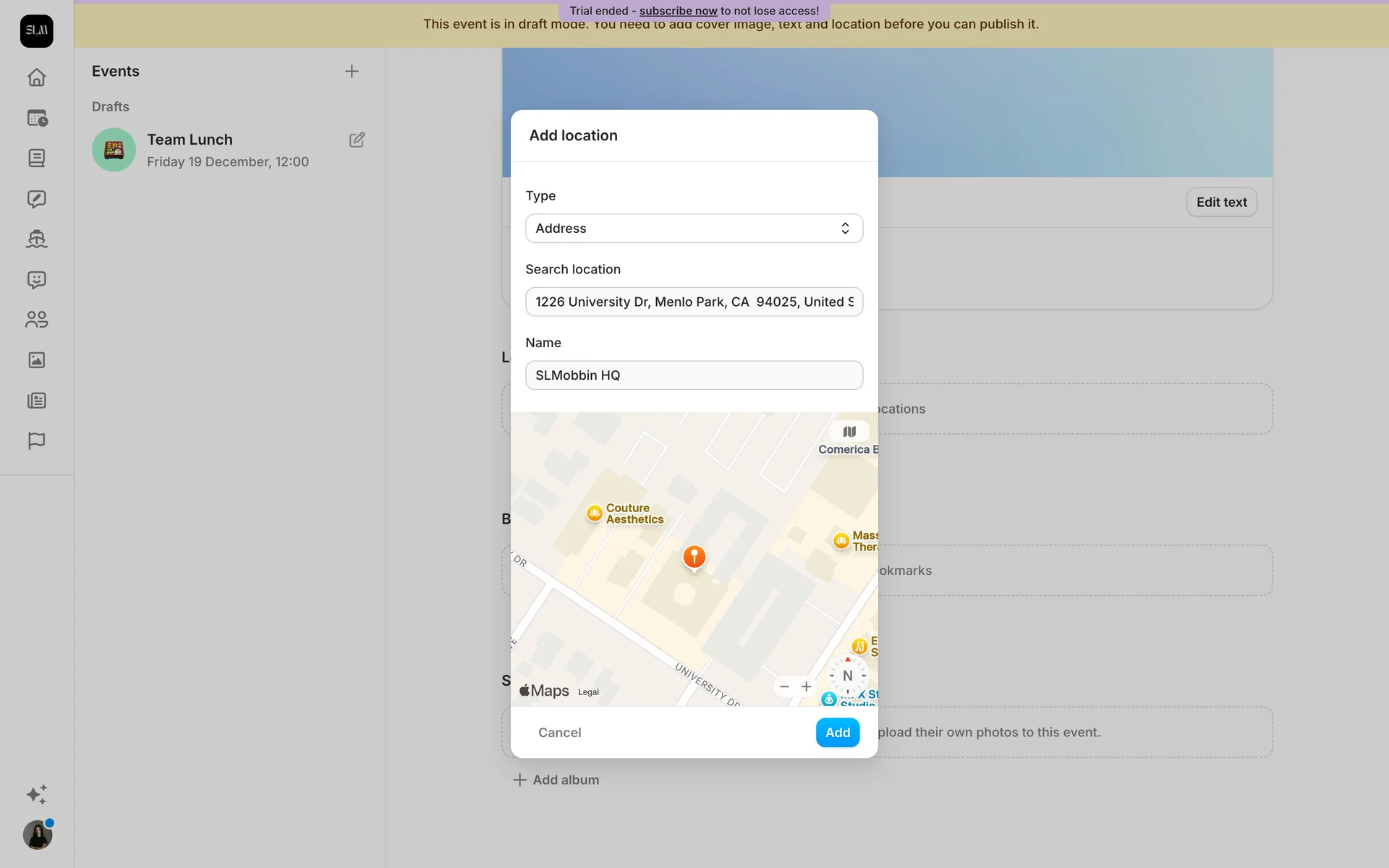Click the map compass North control
Screen dimensions: 1389x868
tap(847, 676)
